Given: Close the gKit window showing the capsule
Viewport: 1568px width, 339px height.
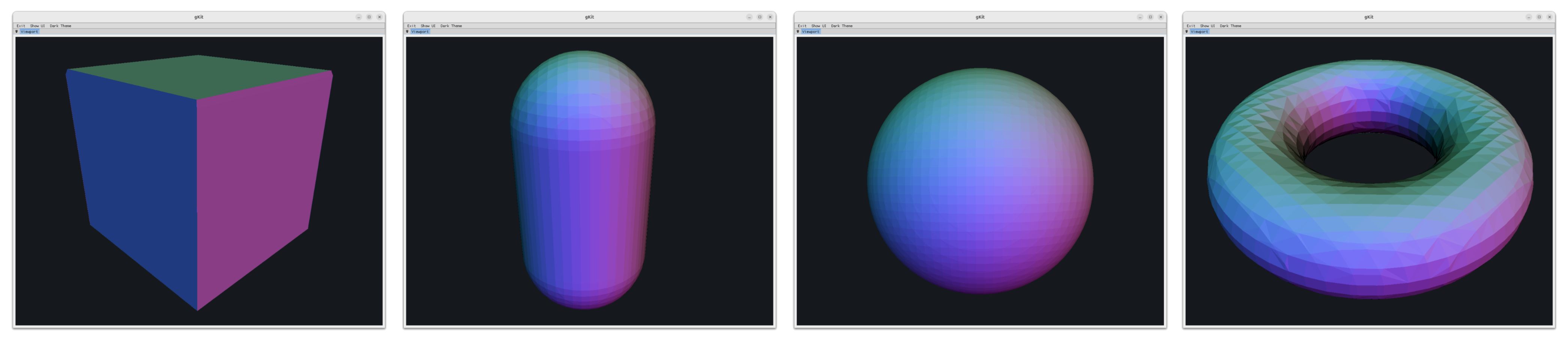Looking at the screenshot, I should (770, 17).
